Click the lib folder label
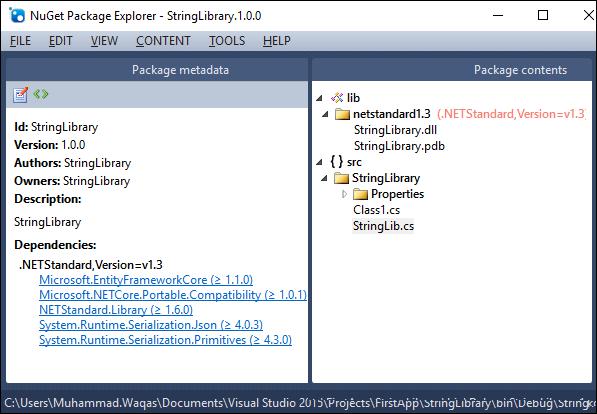The width and height of the screenshot is (597, 414). click(353, 98)
